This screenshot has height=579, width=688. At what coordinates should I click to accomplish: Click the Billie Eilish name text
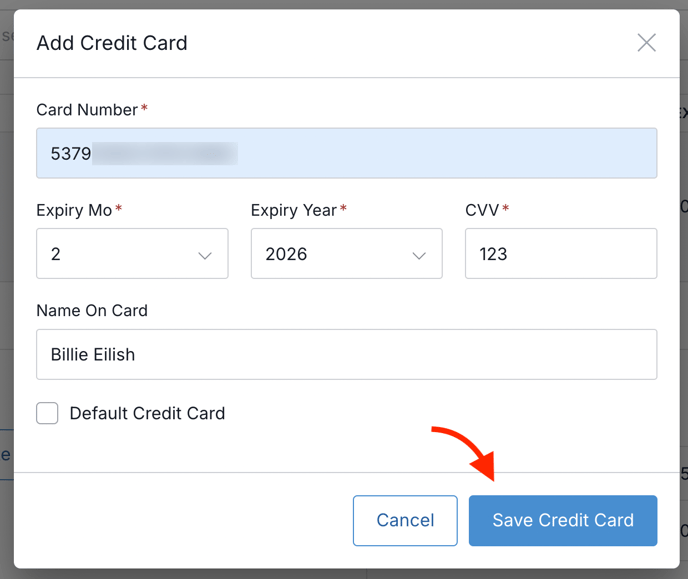pyautogui.click(x=93, y=354)
